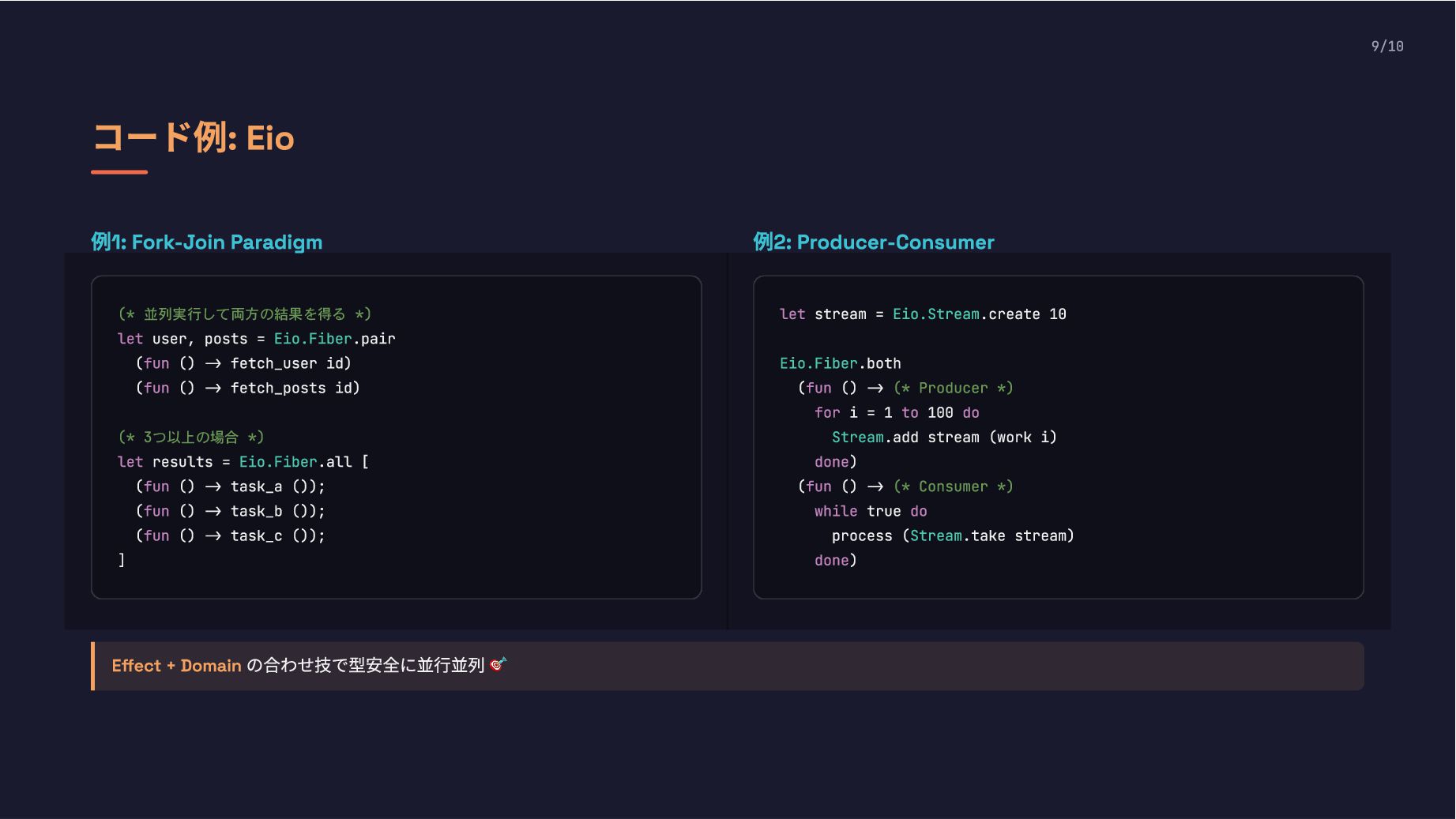Click the line 'Eio.Fiber.both'
Viewport: 1456px width, 819px height.
click(x=840, y=363)
